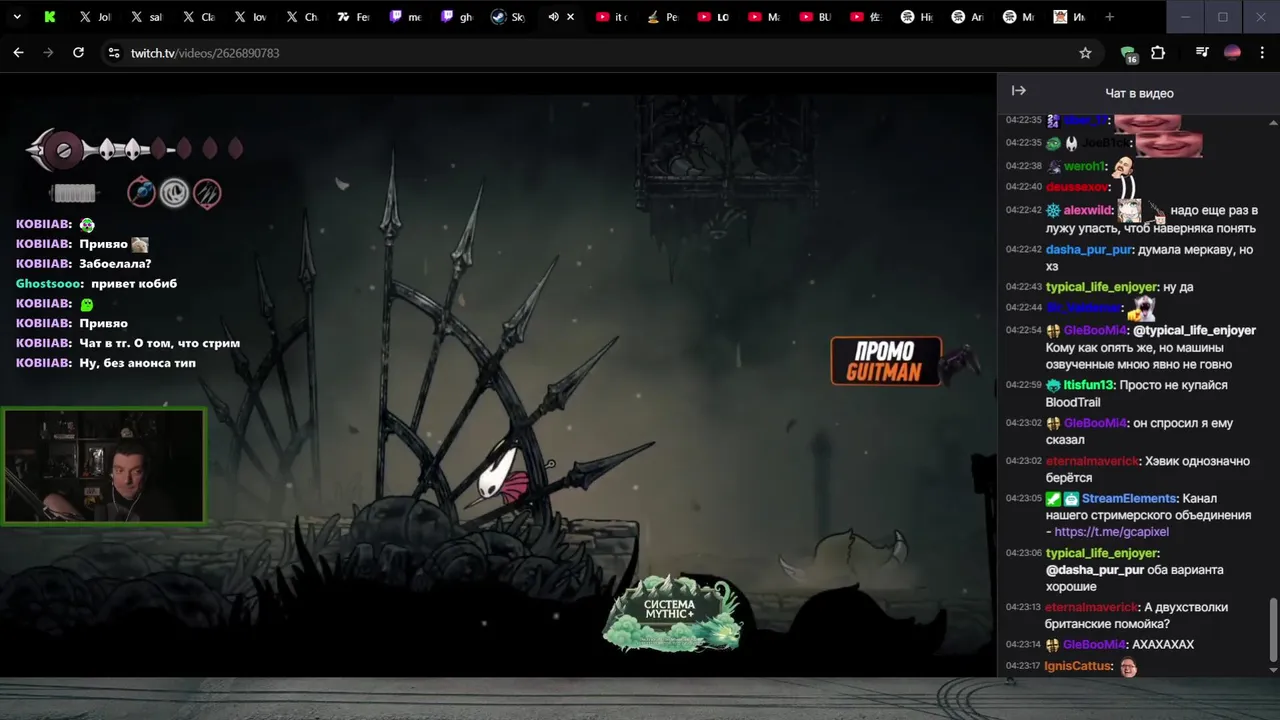This screenshot has width=1280, height=720.
Task: Click typical_life_enjoyer's name at 04:22:43
Action: coord(1101,287)
